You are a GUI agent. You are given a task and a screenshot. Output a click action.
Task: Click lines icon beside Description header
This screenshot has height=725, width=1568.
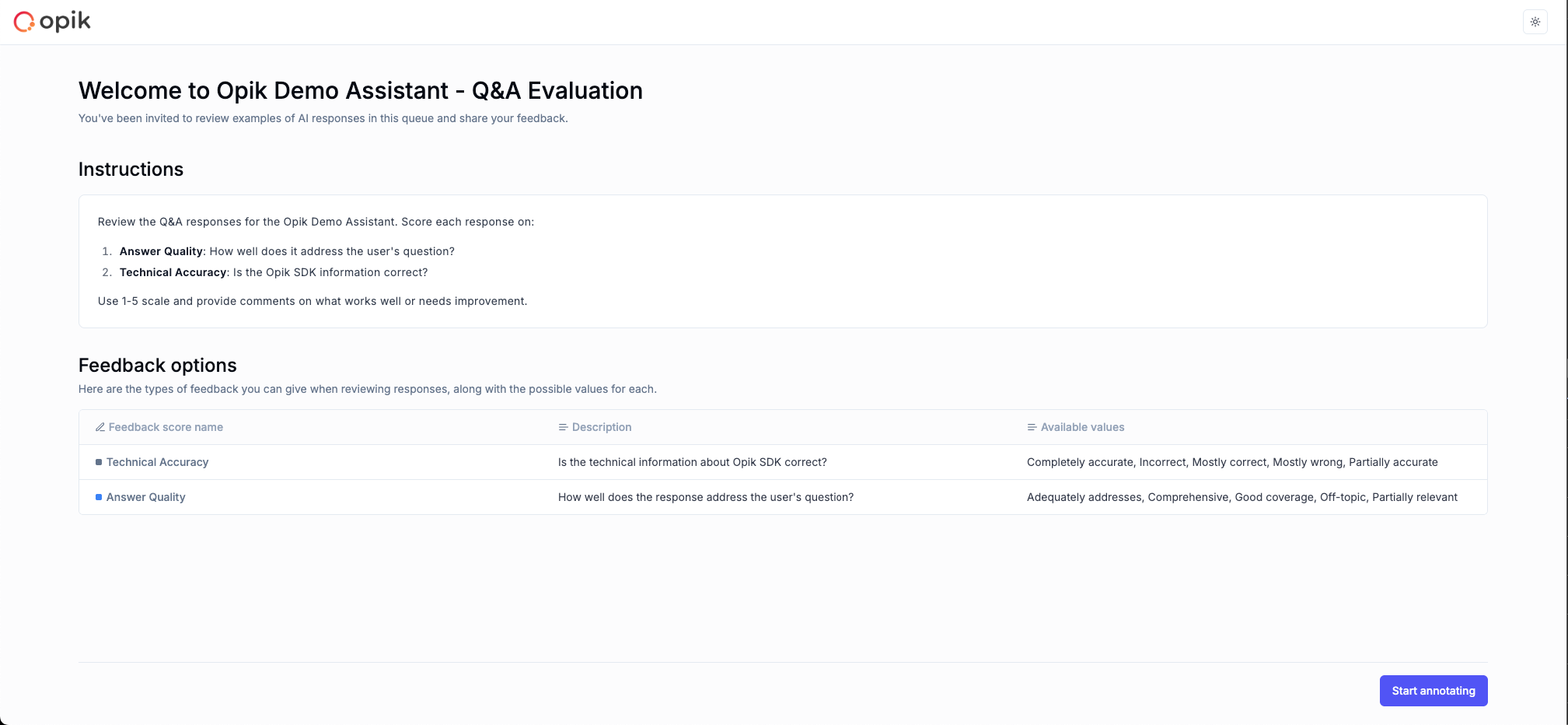click(x=563, y=427)
